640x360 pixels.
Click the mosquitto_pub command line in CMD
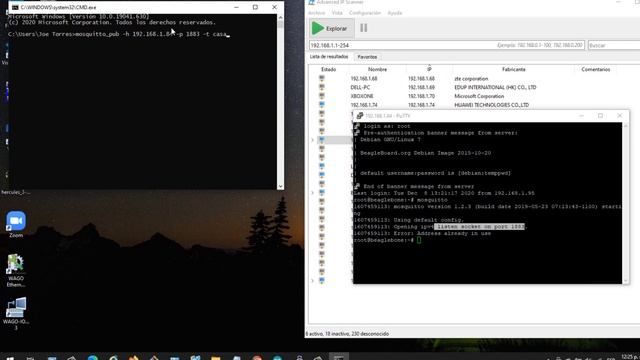[x=119, y=34]
